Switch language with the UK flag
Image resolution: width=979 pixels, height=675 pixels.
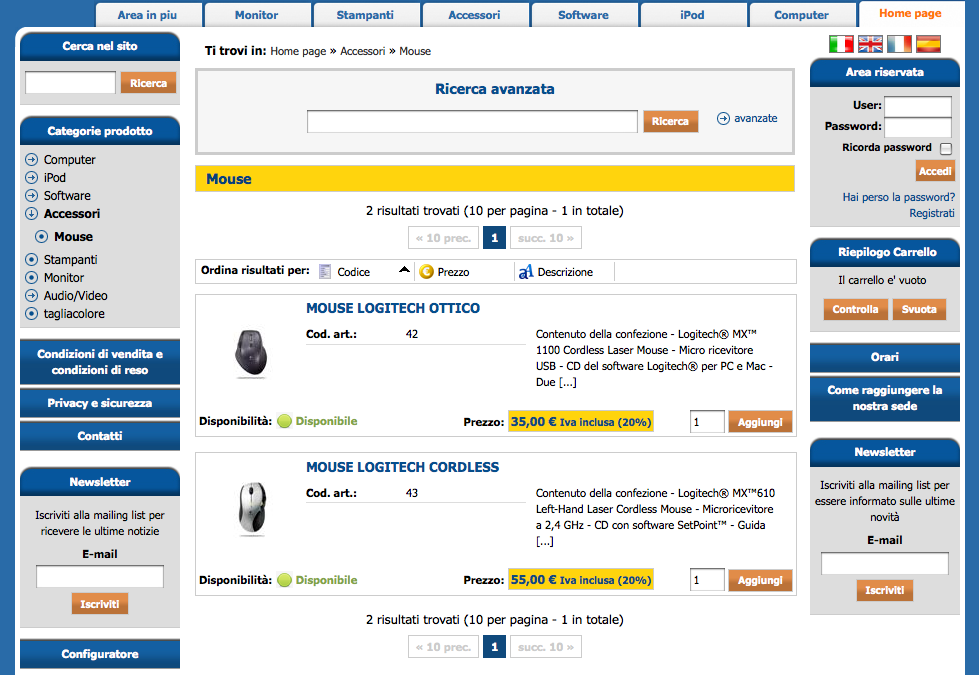click(870, 44)
